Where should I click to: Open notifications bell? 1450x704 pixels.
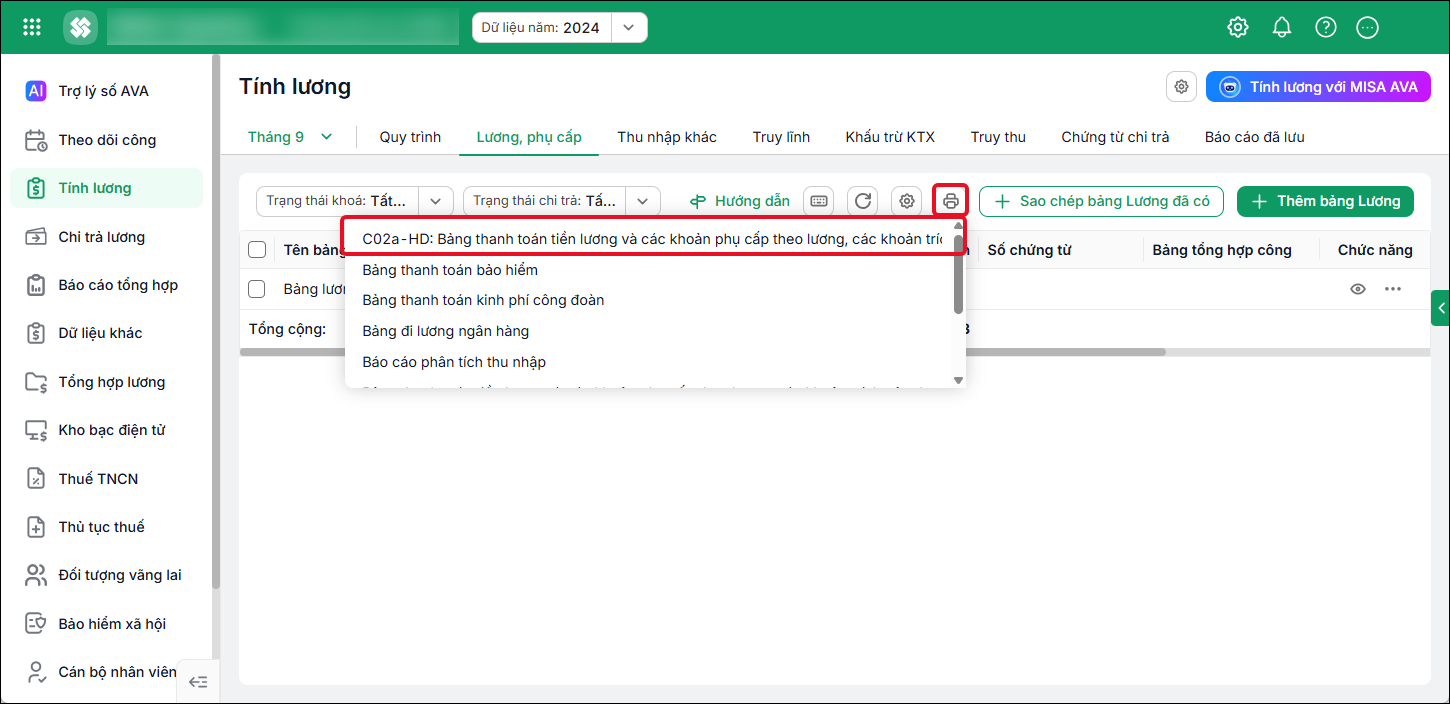[x=1282, y=27]
